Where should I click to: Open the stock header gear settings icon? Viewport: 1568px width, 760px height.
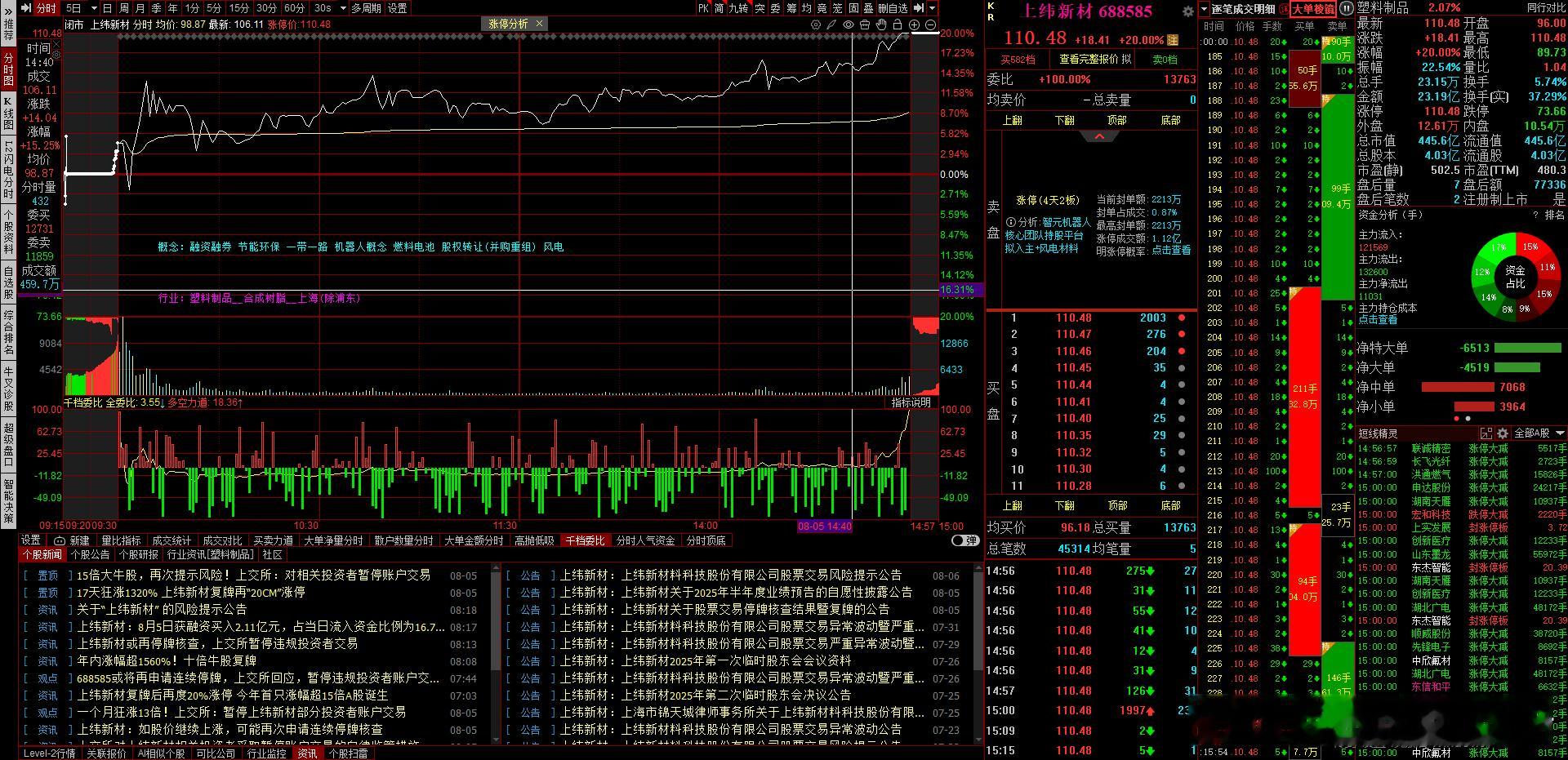1187,11
